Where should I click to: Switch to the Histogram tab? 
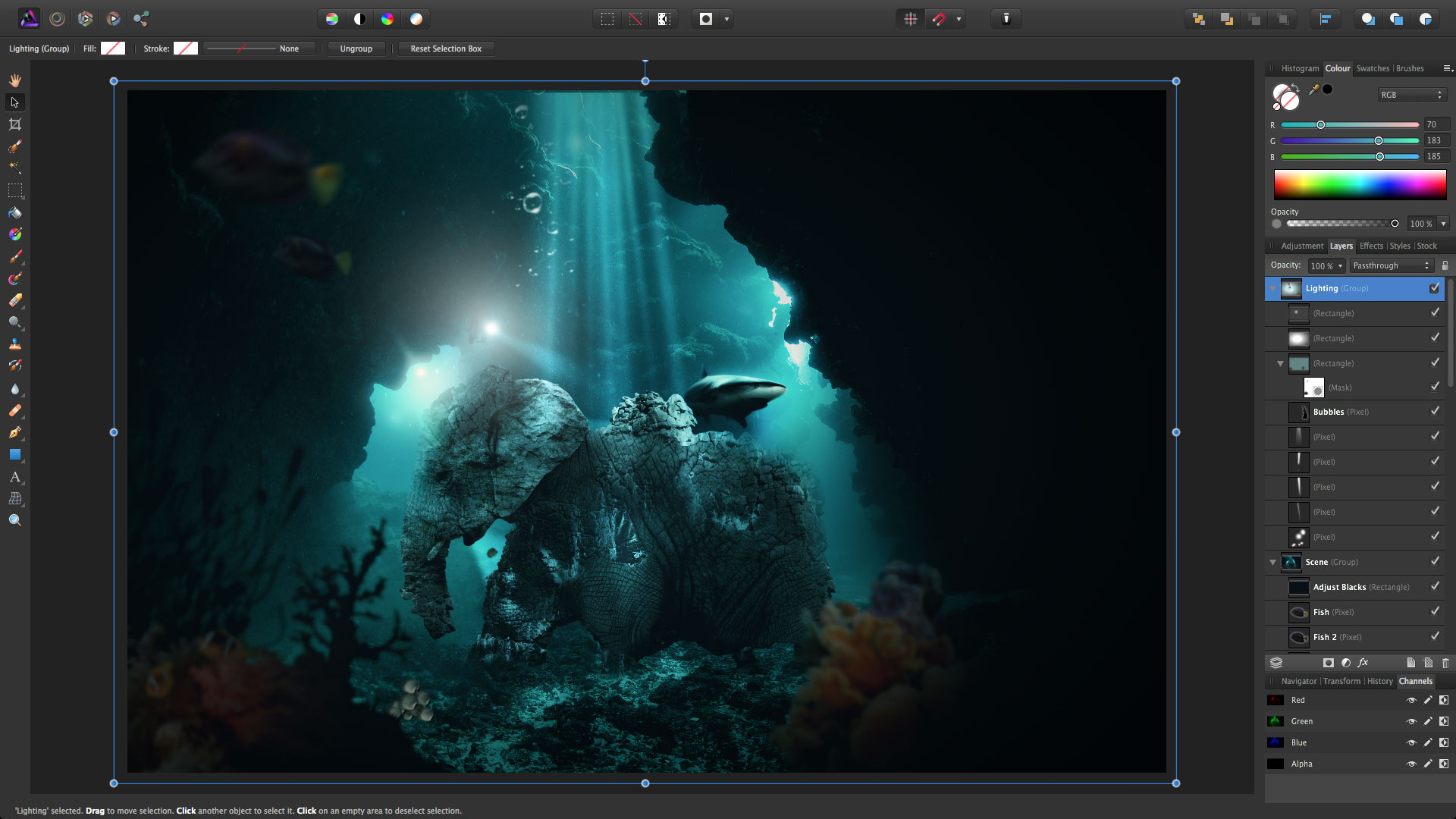point(1300,68)
